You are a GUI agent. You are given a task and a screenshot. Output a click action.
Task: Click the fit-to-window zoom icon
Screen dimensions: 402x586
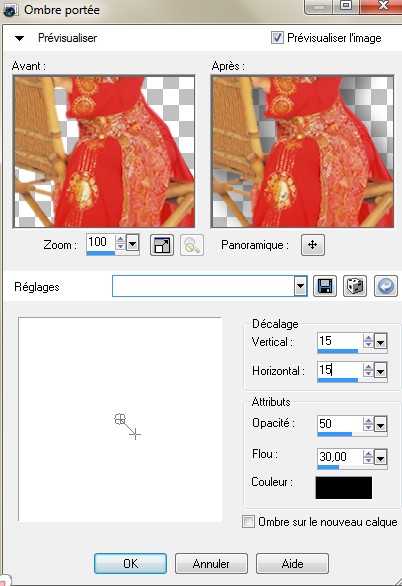click(162, 245)
